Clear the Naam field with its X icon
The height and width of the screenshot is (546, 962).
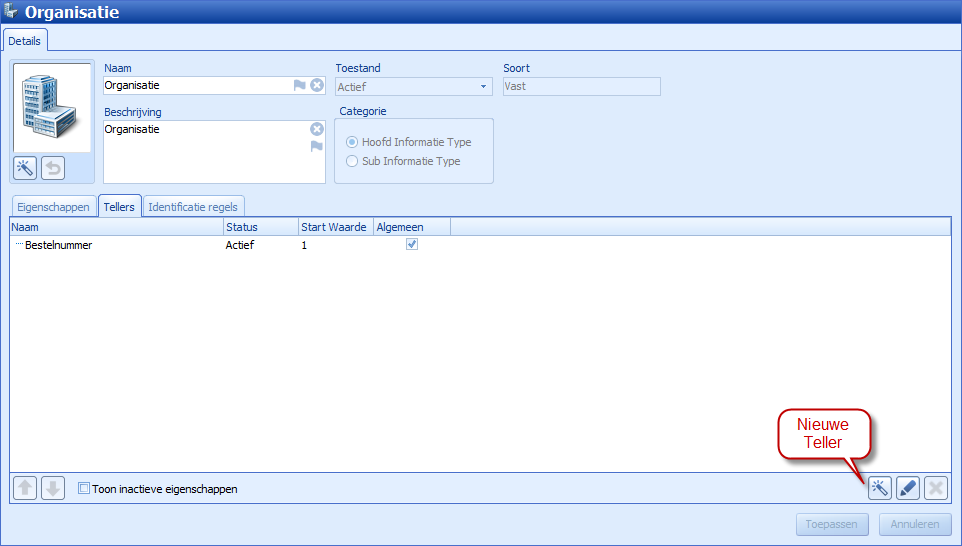point(317,85)
